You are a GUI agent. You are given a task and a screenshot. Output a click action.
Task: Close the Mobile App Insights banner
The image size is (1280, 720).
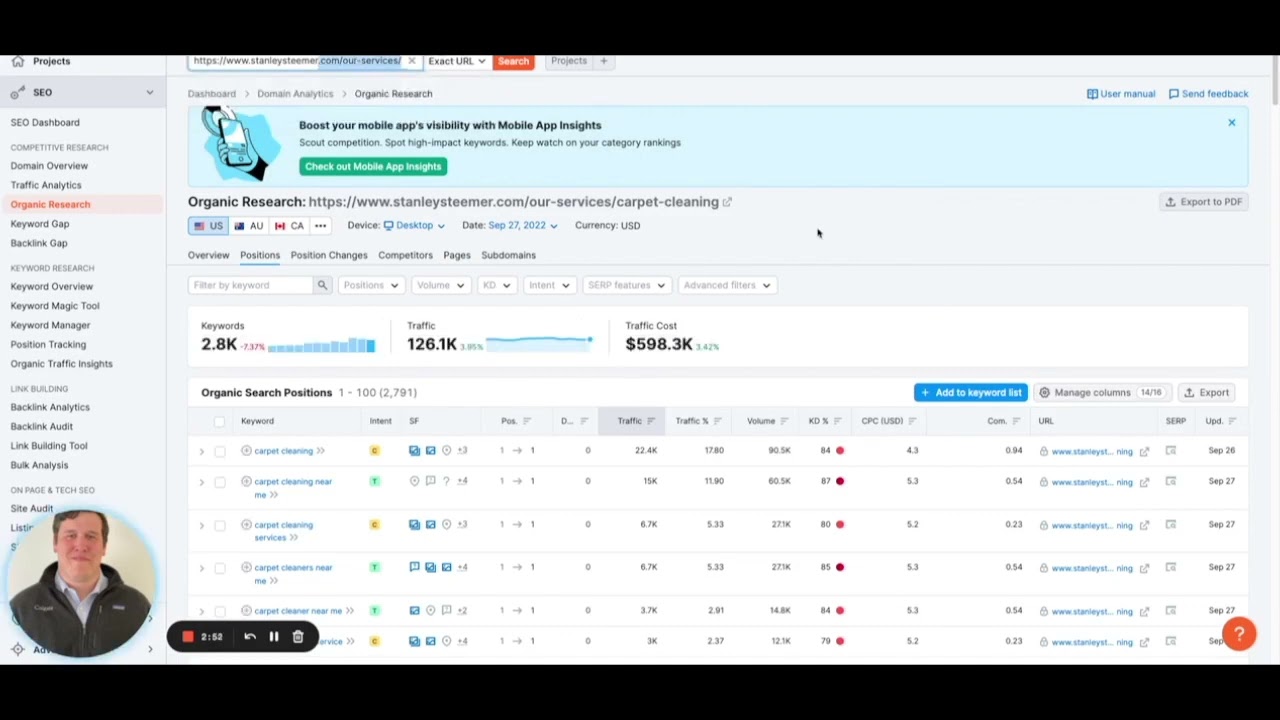(1232, 122)
